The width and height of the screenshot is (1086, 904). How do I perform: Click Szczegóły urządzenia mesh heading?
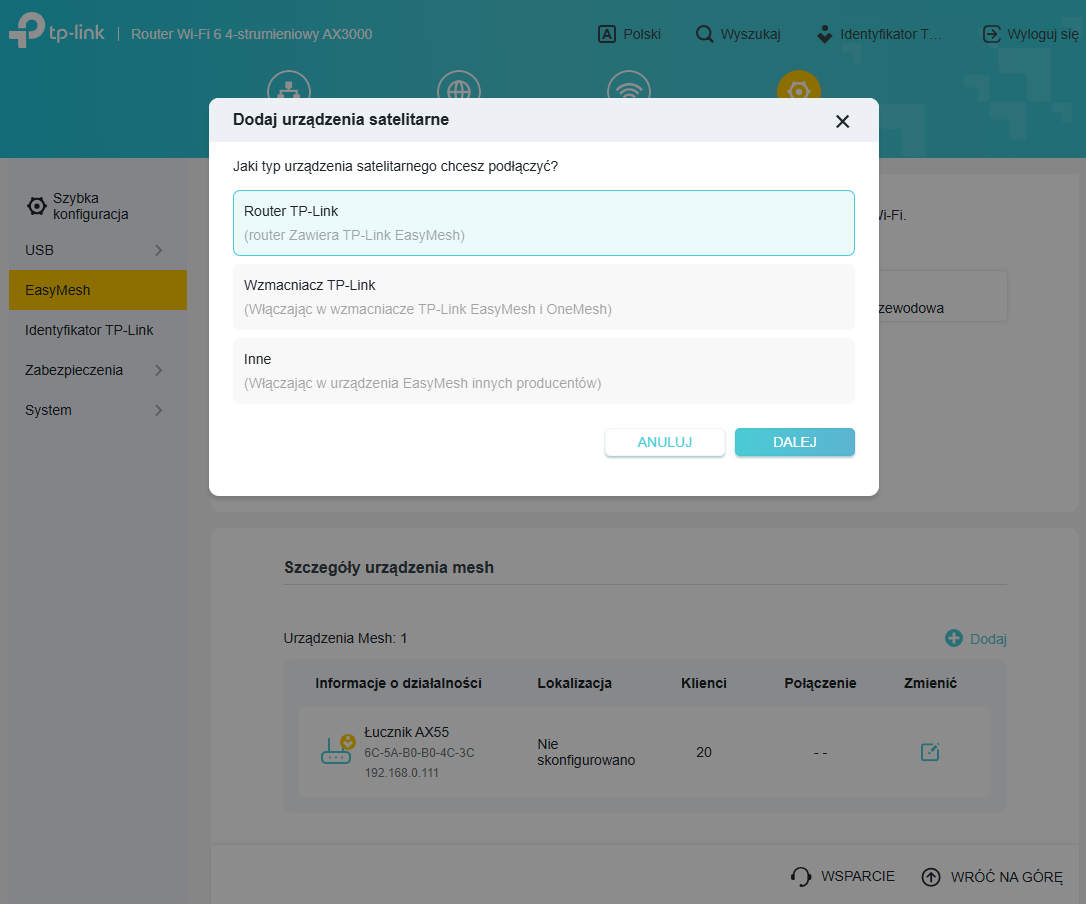tap(389, 568)
